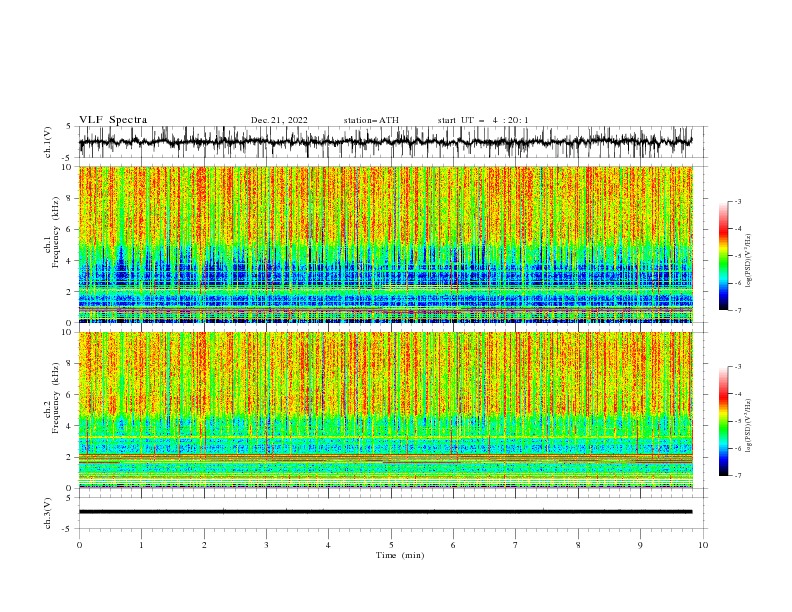Click the "ch.1(V)" waveform axis label
Viewport: 792px width, 612px height.
tap(48, 142)
